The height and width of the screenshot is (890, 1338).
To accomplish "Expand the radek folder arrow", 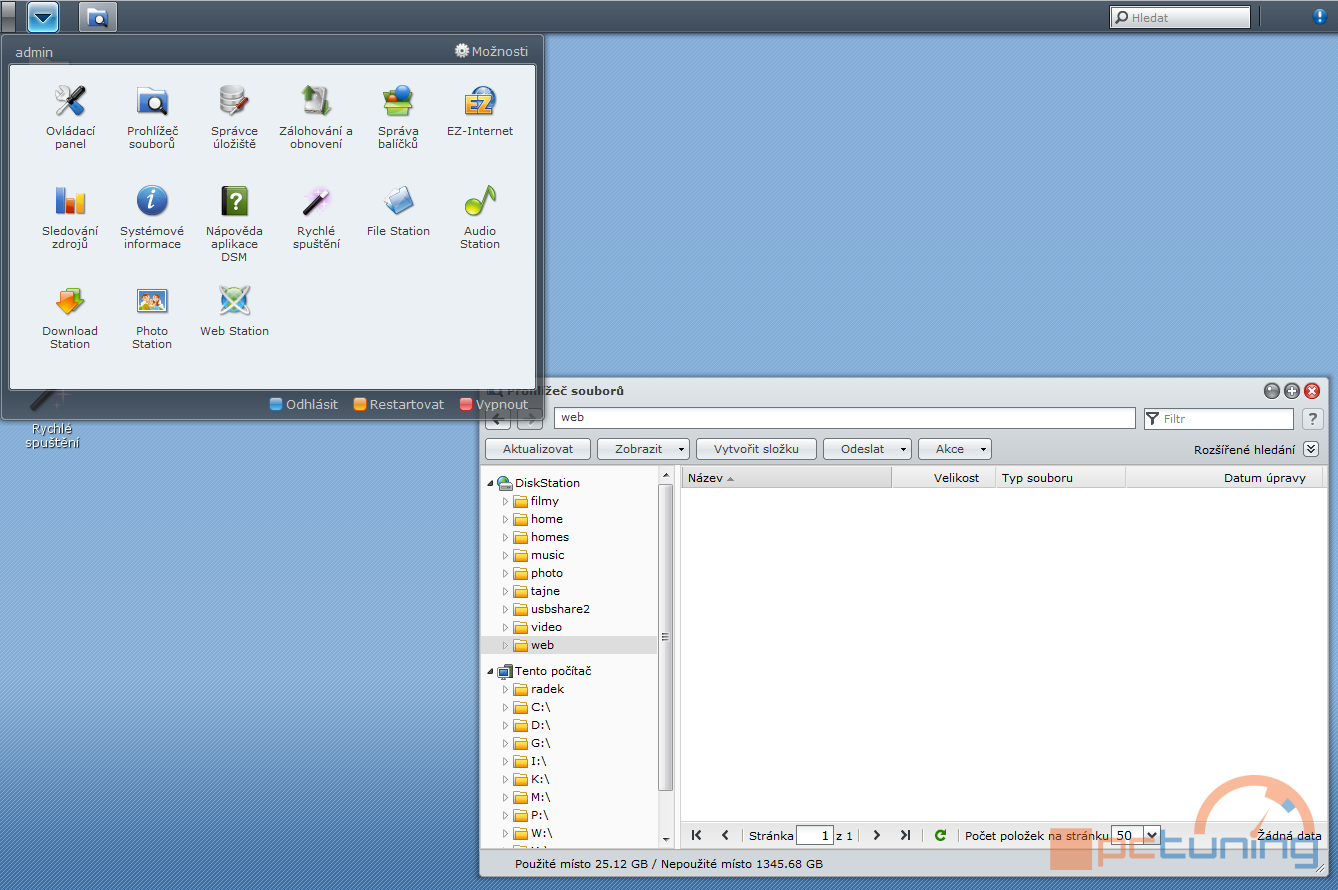I will [x=506, y=689].
